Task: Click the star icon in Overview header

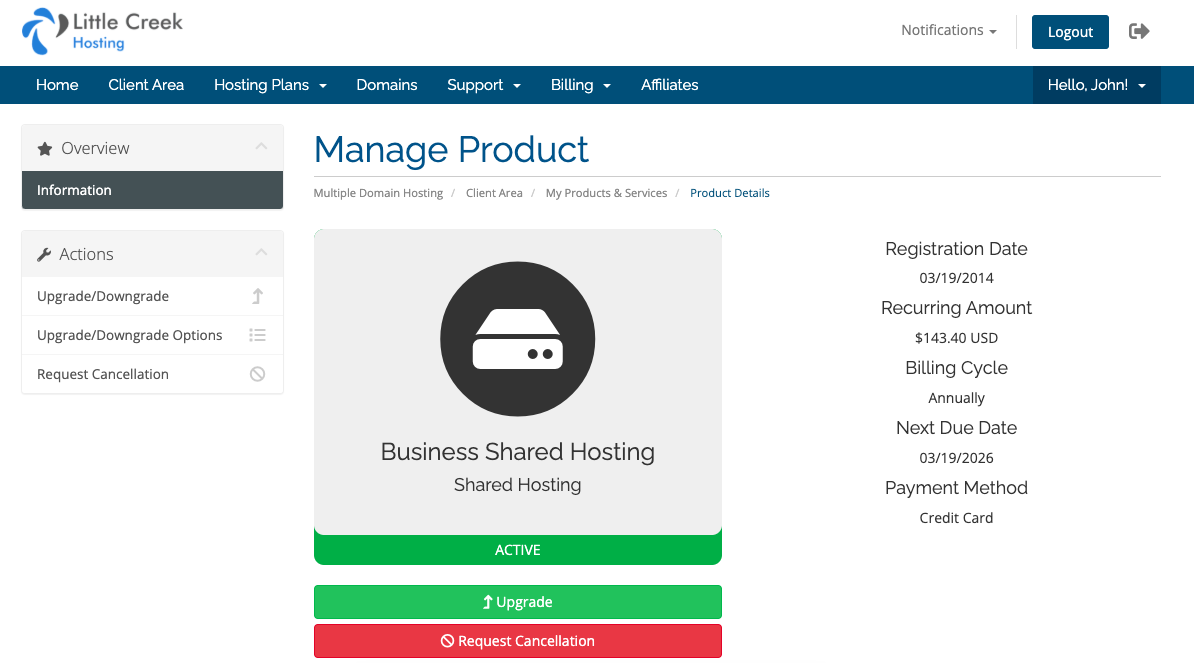Action: pyautogui.click(x=44, y=149)
